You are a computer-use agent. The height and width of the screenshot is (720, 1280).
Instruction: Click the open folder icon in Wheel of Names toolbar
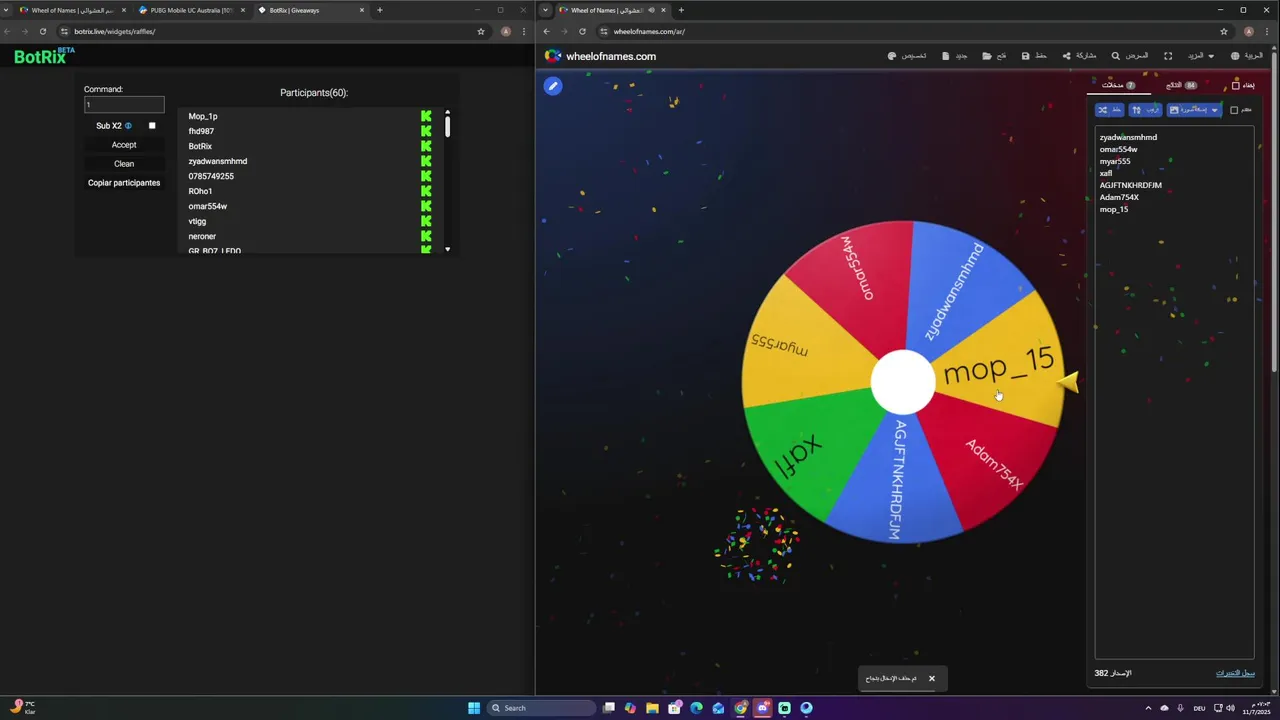pos(986,56)
